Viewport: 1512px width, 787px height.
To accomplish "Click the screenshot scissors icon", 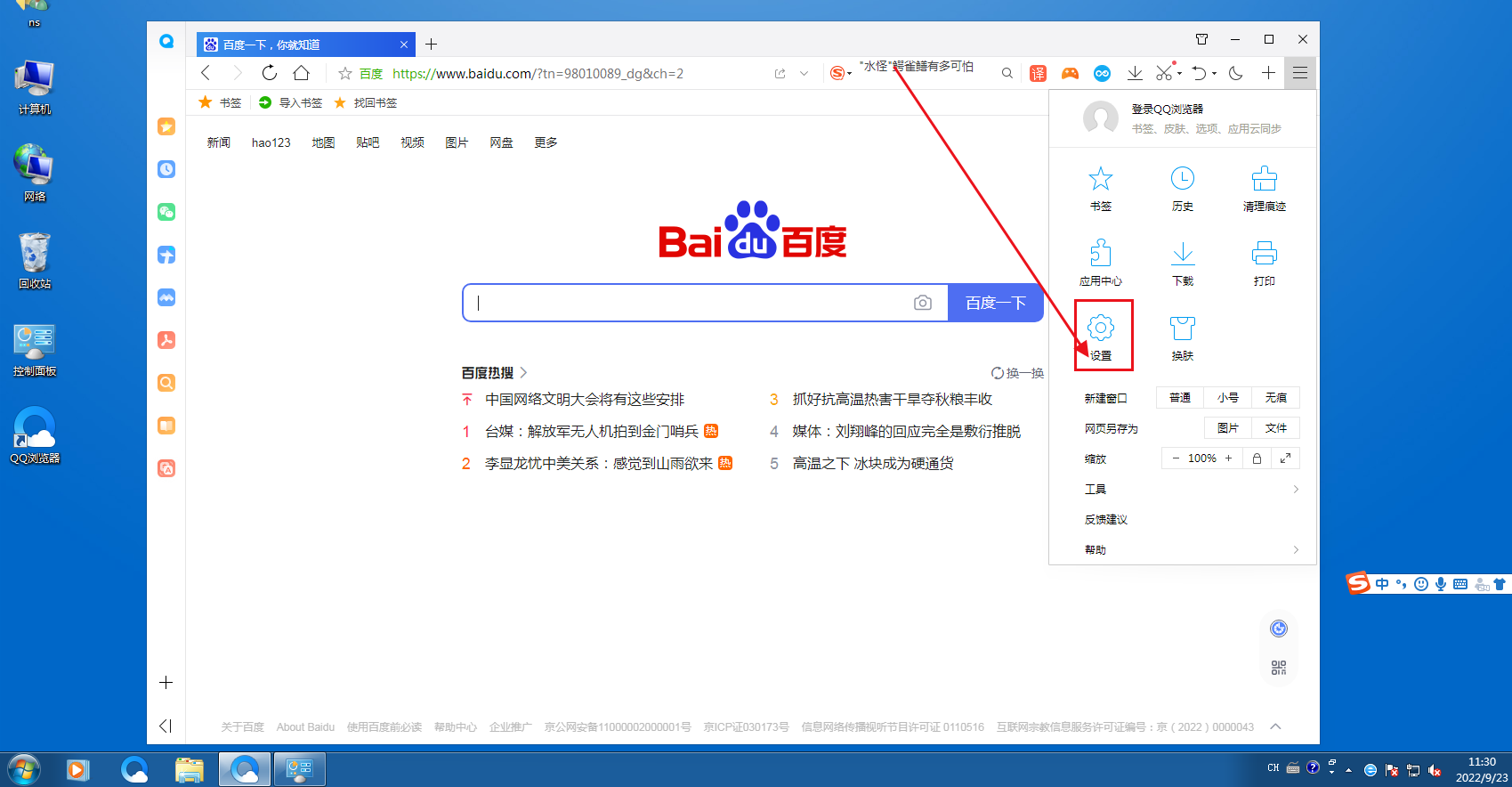I will click(1164, 73).
